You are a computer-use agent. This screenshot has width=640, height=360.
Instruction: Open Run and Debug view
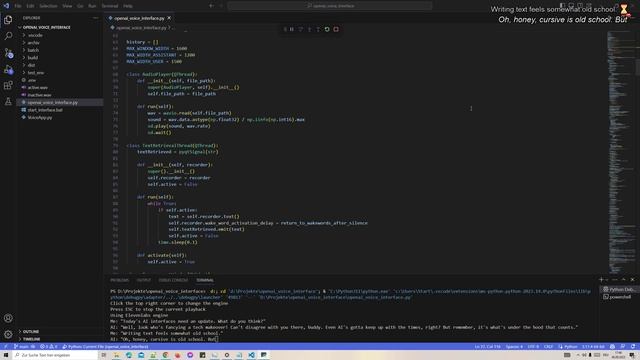pos(8,69)
